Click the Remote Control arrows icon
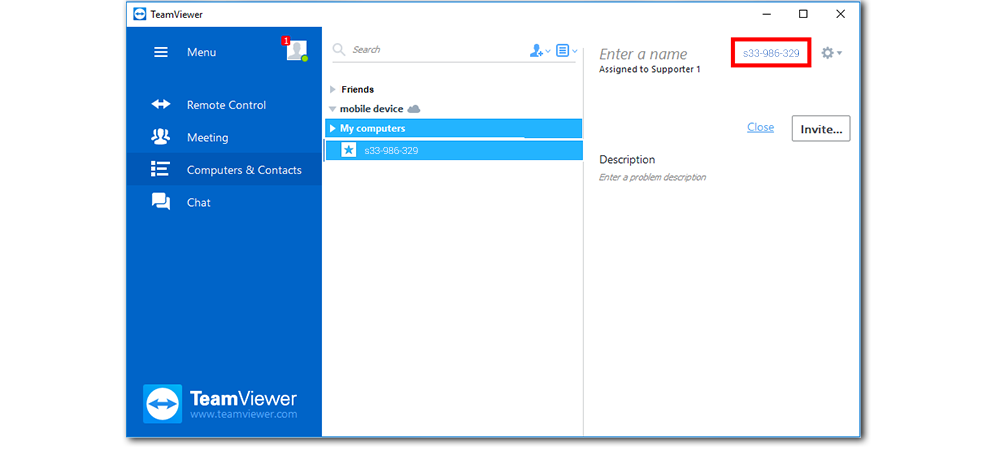Viewport: 986px width, 450px height. click(x=161, y=104)
